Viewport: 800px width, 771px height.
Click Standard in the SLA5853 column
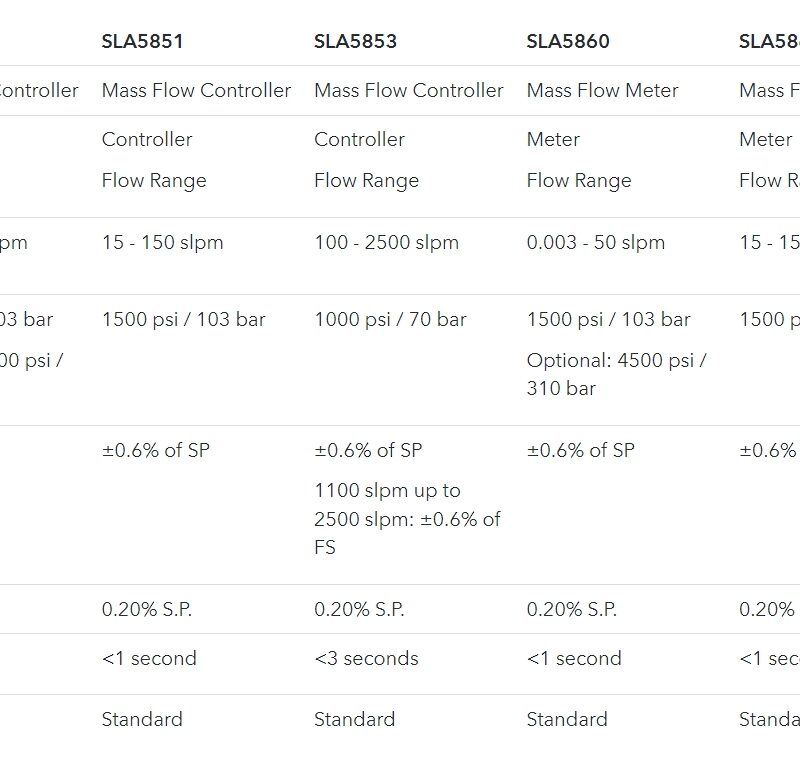(x=354, y=720)
